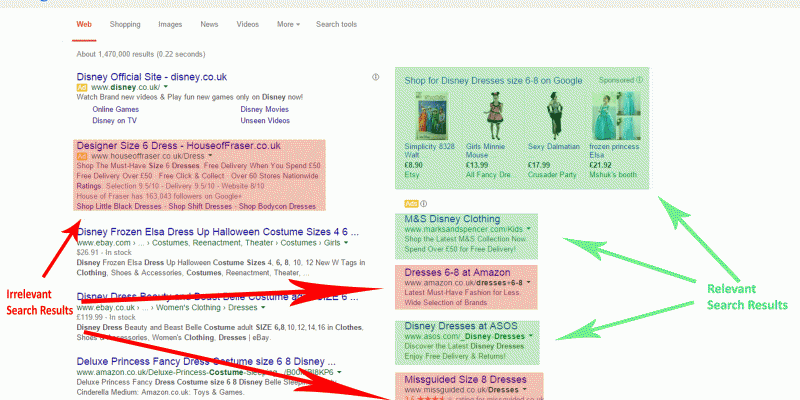Open the M&S Disney Clothing ad
This screenshot has width=800, height=400.
click(x=453, y=219)
